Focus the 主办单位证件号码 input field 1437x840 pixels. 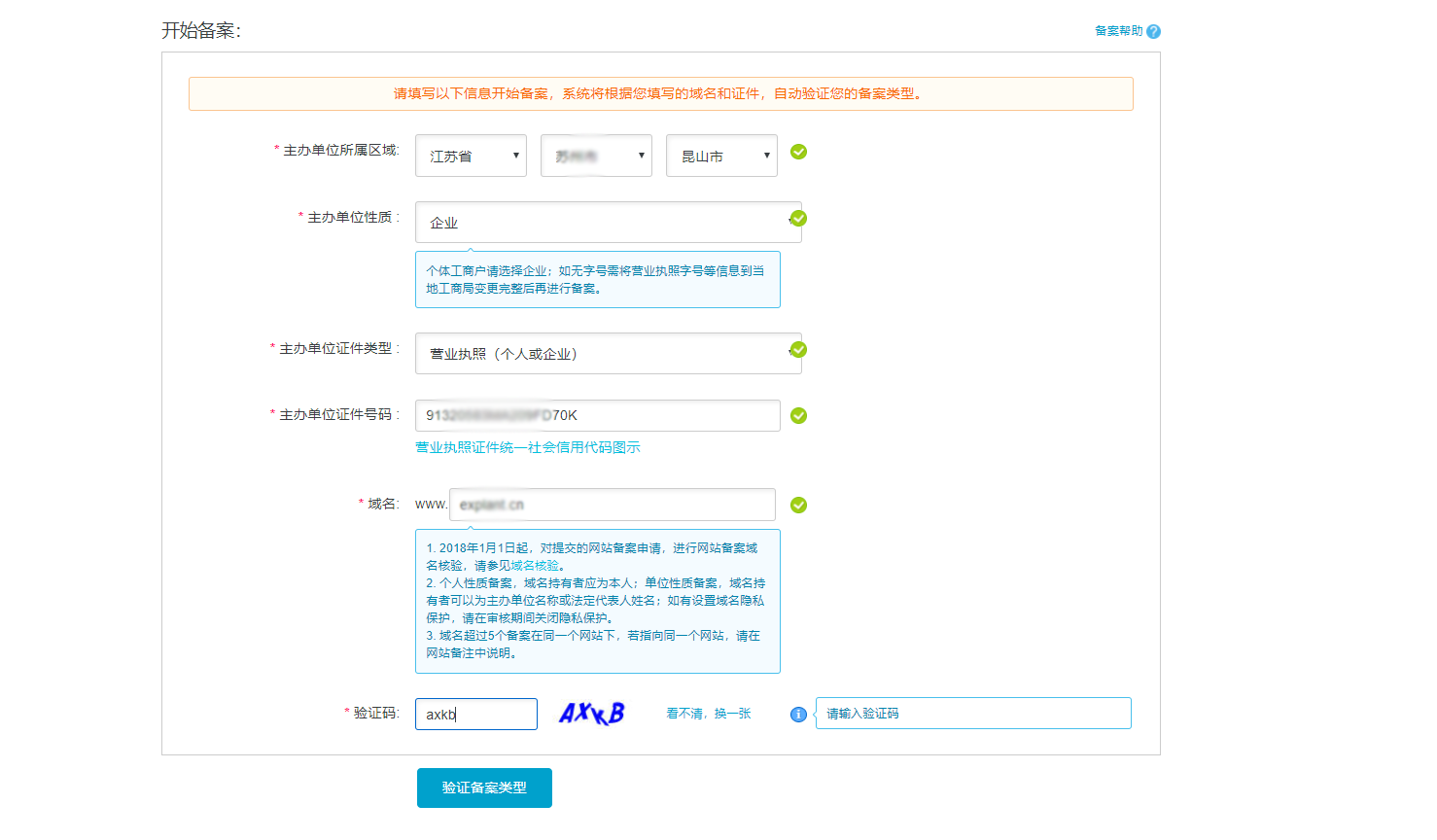(x=597, y=415)
